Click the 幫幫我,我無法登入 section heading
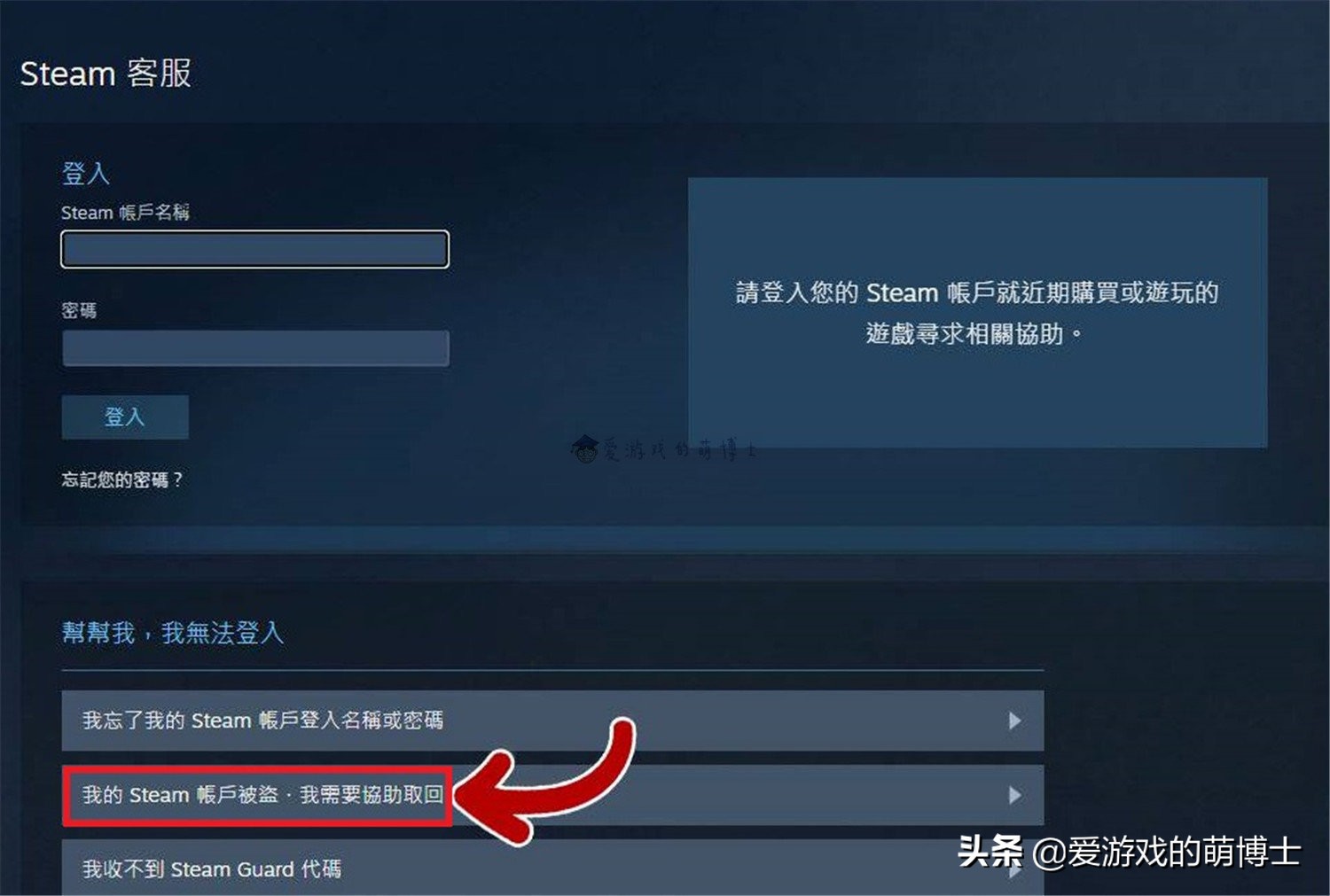The image size is (1330, 896). (x=173, y=633)
